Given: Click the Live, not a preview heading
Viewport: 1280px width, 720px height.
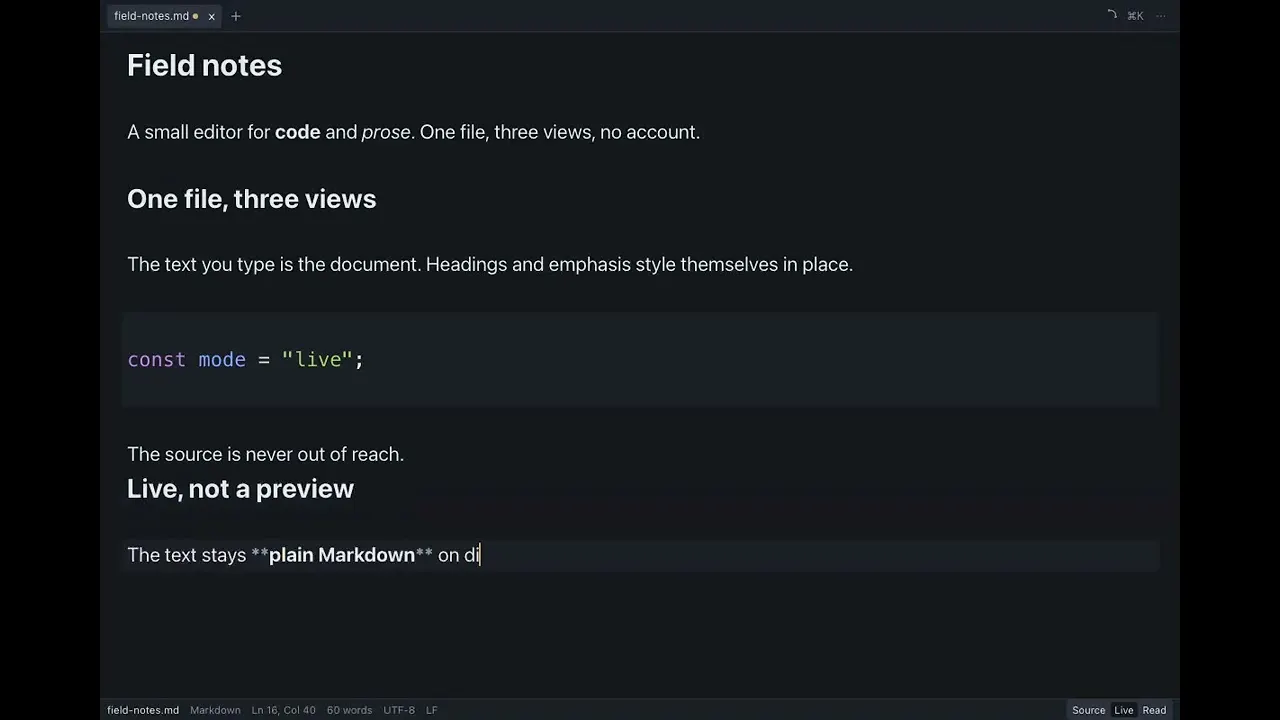Looking at the screenshot, I should [x=240, y=489].
